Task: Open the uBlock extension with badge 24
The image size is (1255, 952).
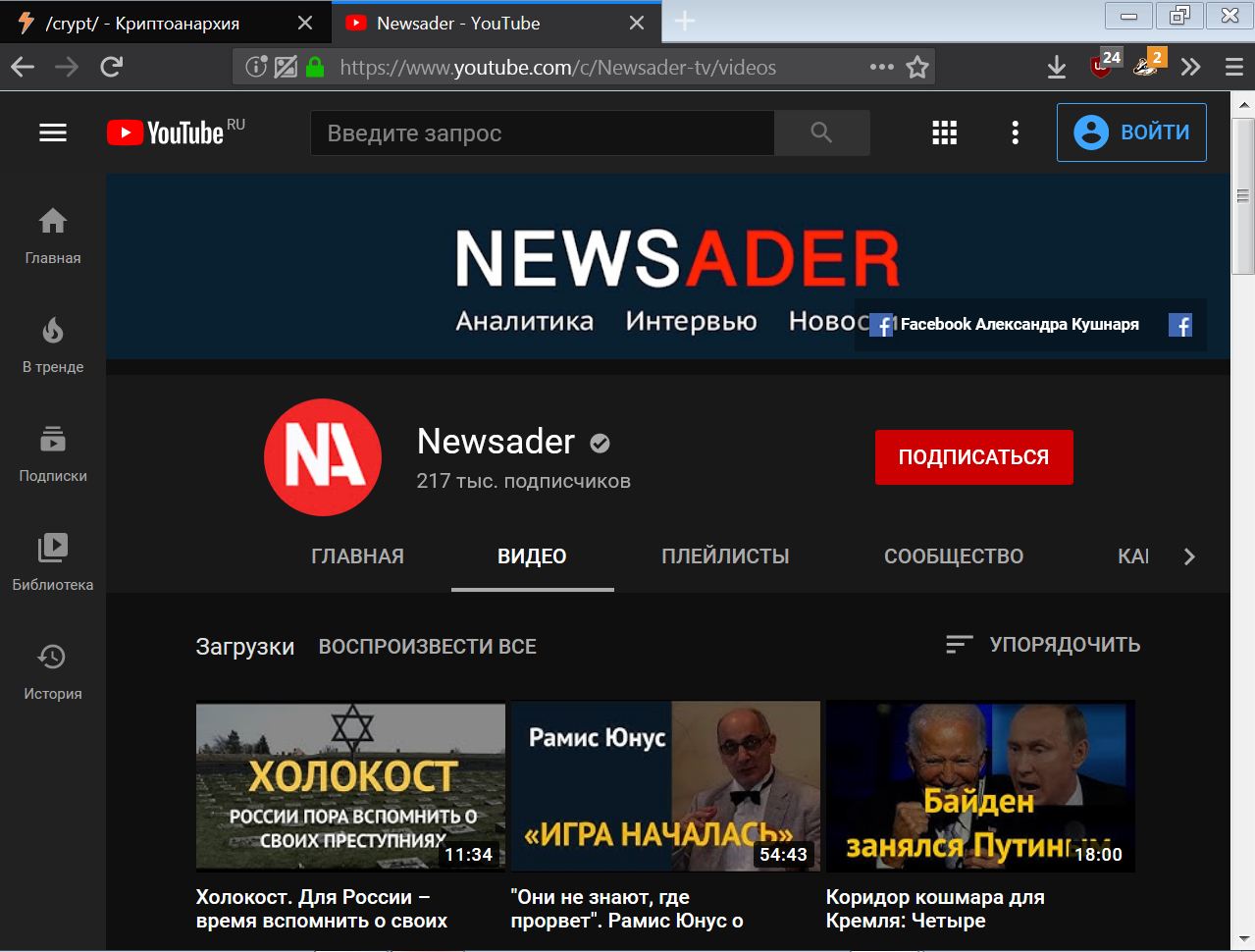Action: click(x=1104, y=65)
